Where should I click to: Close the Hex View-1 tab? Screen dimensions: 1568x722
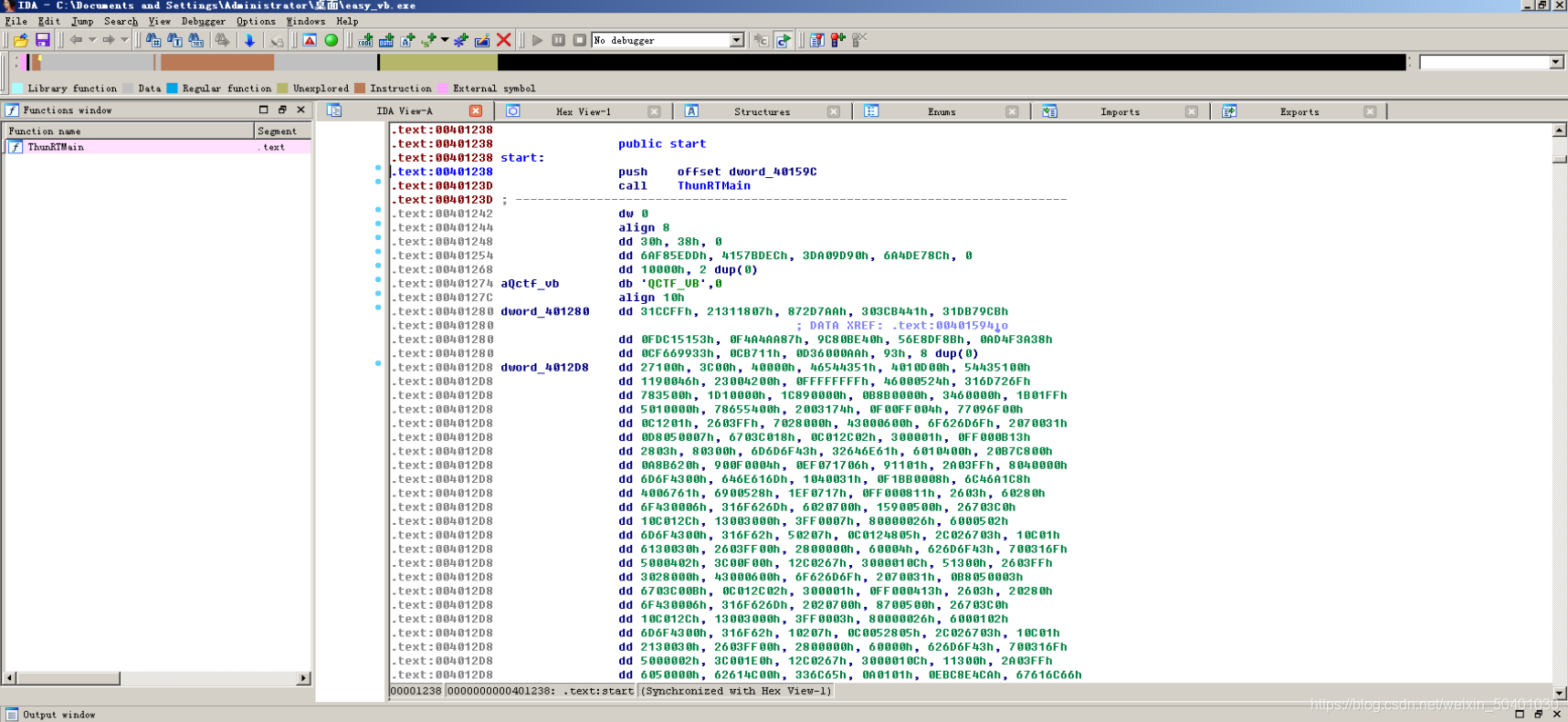point(654,111)
